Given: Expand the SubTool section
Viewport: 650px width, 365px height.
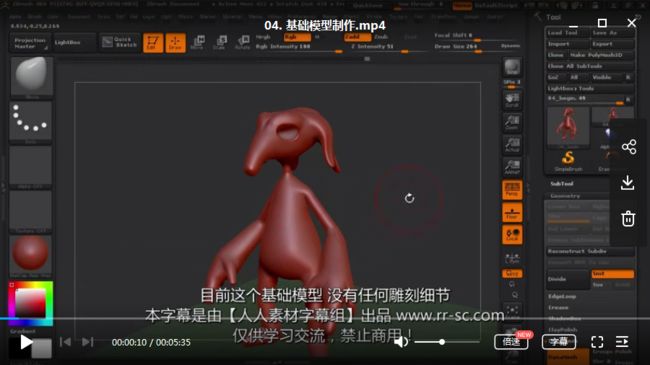Looking at the screenshot, I should [562, 184].
